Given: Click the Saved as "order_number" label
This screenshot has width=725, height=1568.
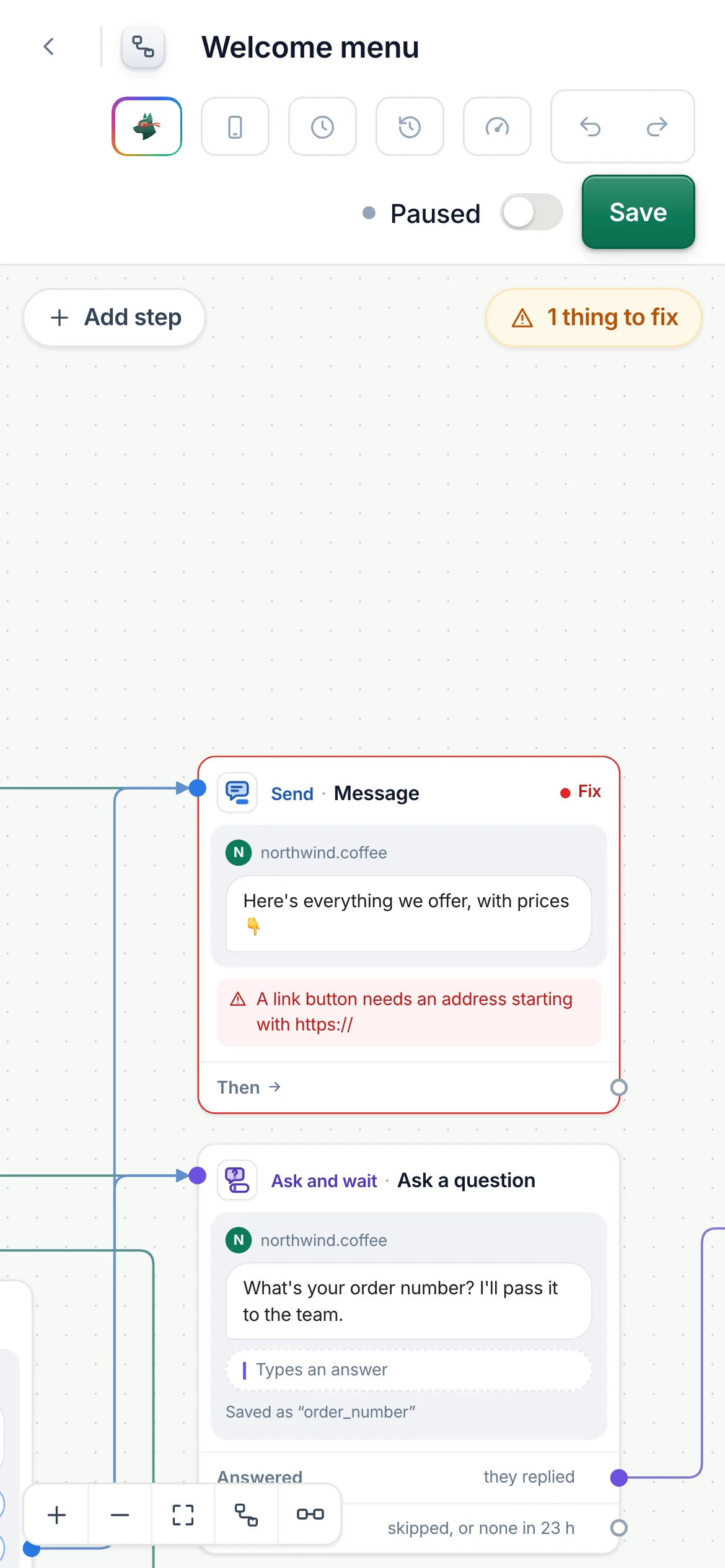Looking at the screenshot, I should point(320,1412).
